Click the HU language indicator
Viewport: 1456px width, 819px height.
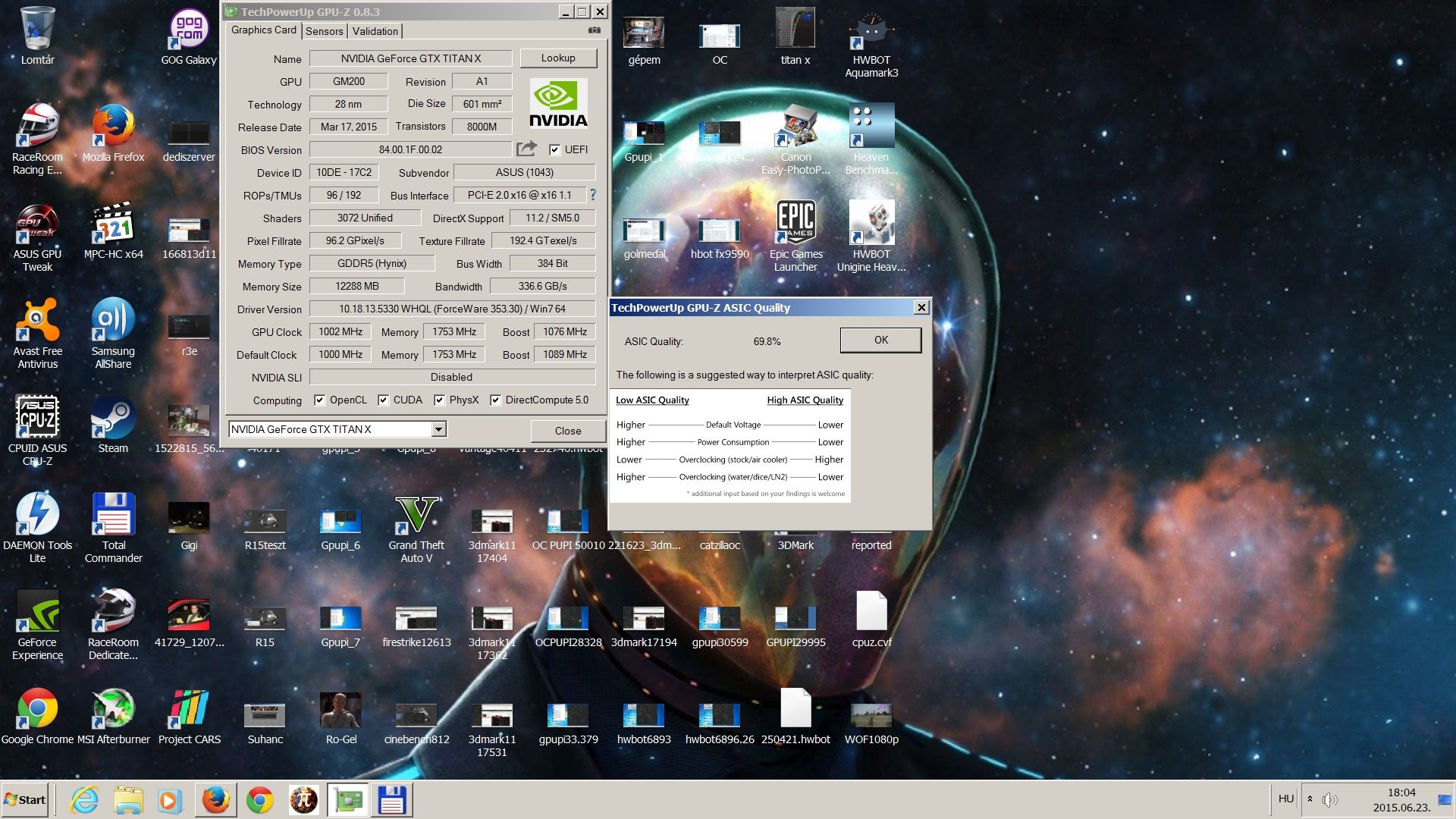click(x=1286, y=799)
